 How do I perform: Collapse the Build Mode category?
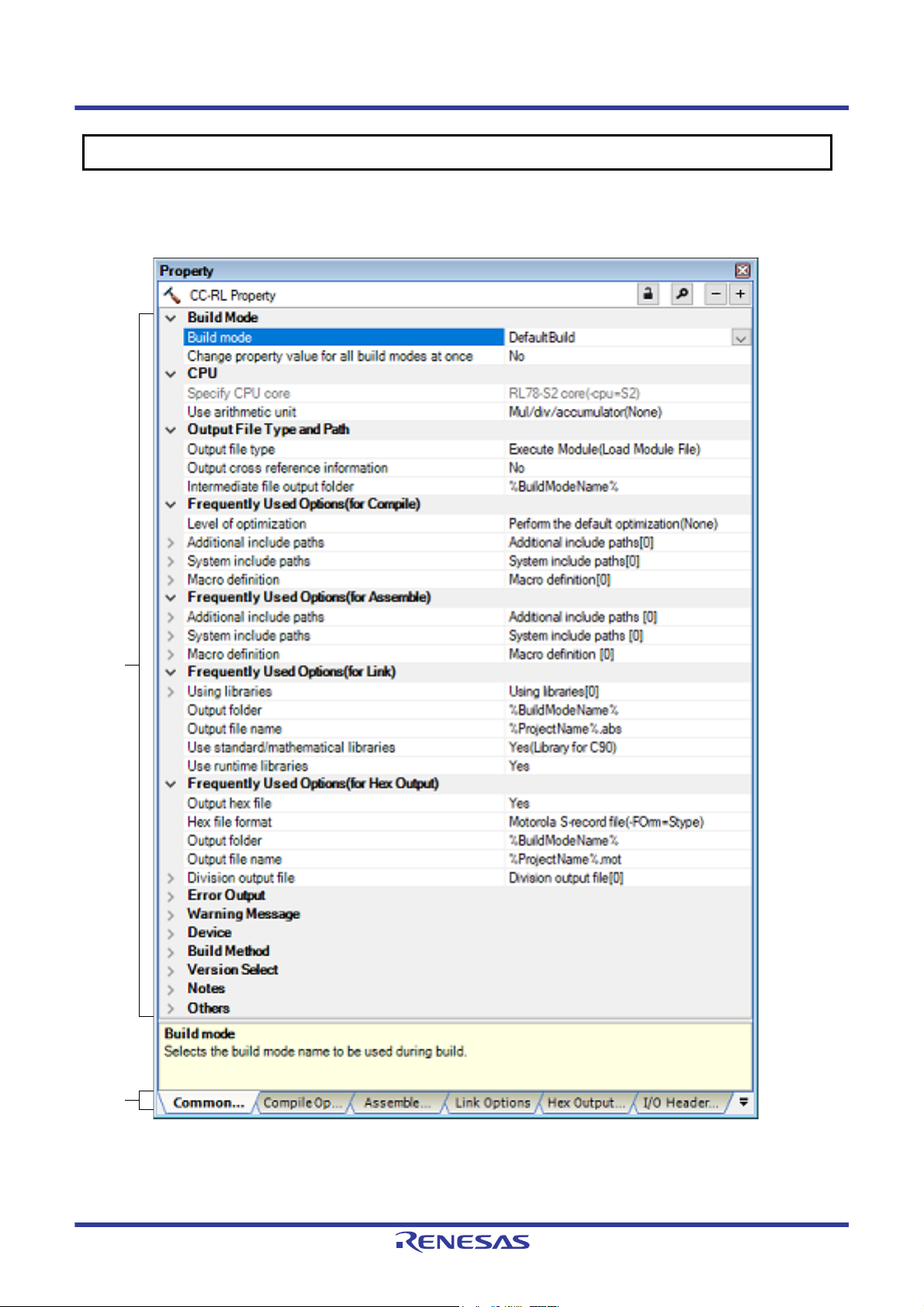click(171, 318)
